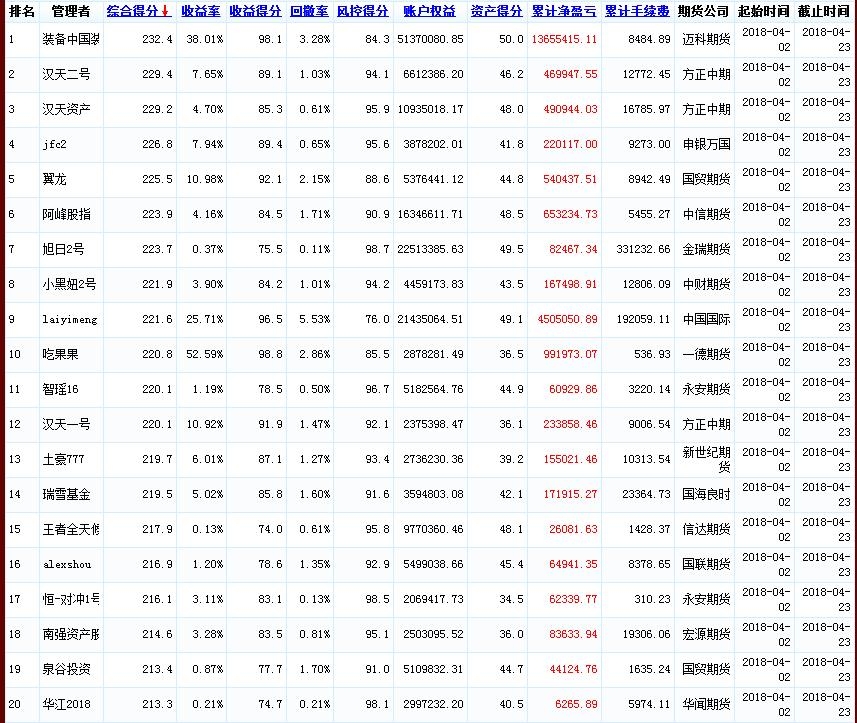Screen dimensions: 857x723
Task: Click the red sort arrow beside 综合得分
Action: (166, 12)
